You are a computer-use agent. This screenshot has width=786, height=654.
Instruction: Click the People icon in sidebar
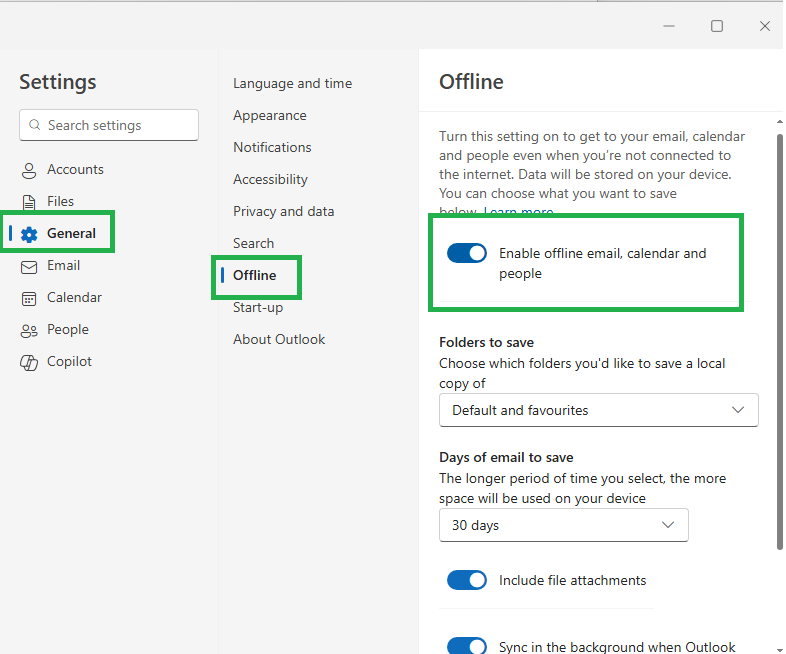pos(29,331)
